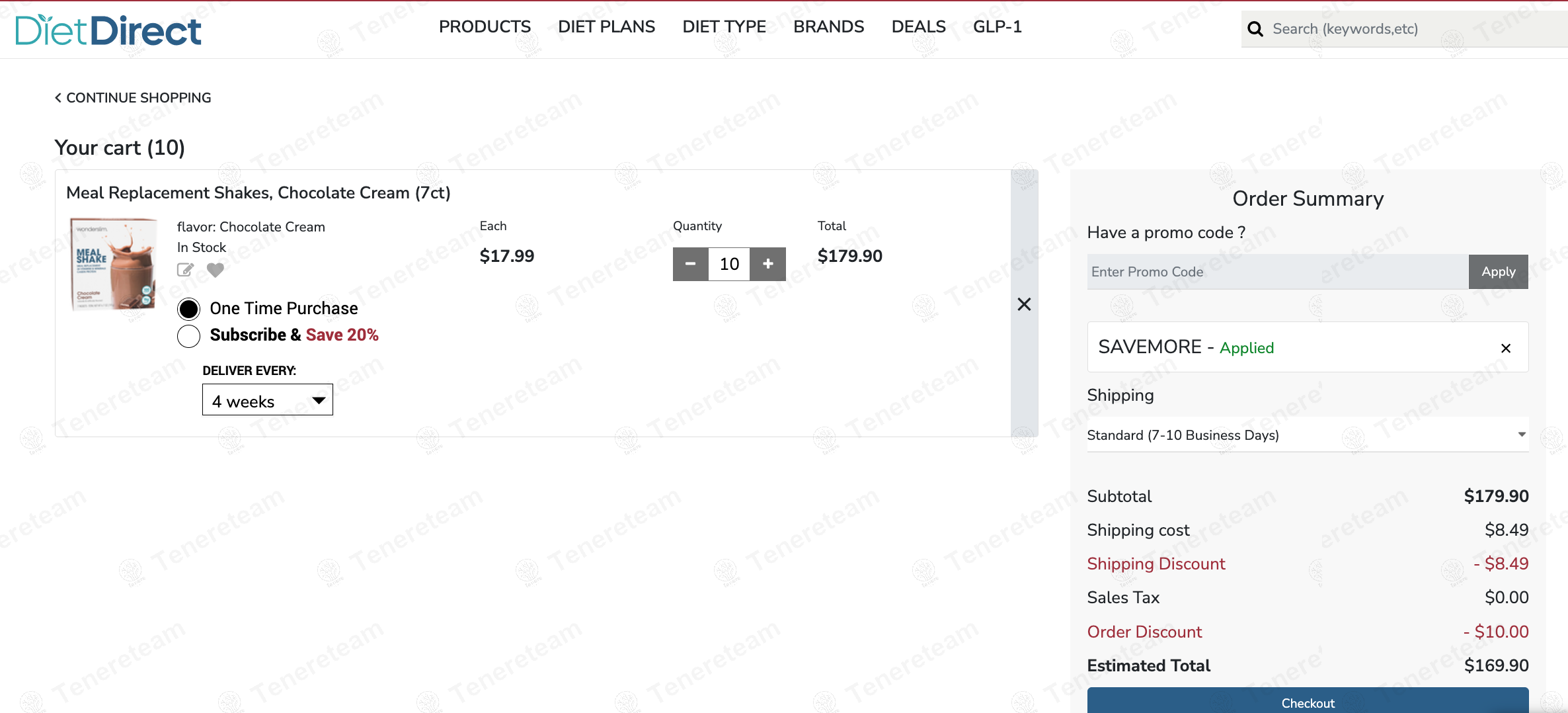
Task: Choose Subscribe & Save 20% option
Action: (189, 336)
